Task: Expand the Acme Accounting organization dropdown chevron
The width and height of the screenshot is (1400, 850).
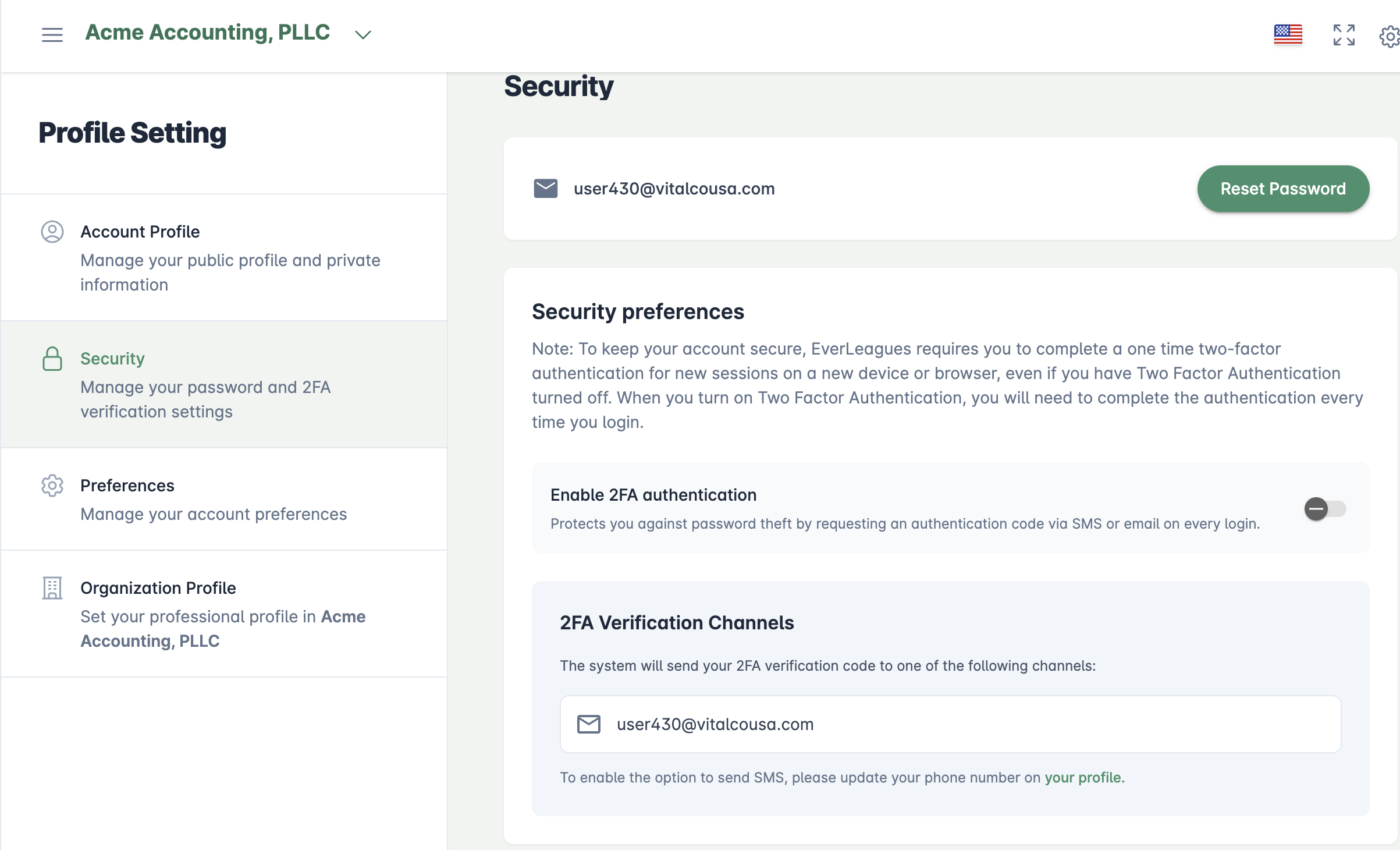Action: 363,35
